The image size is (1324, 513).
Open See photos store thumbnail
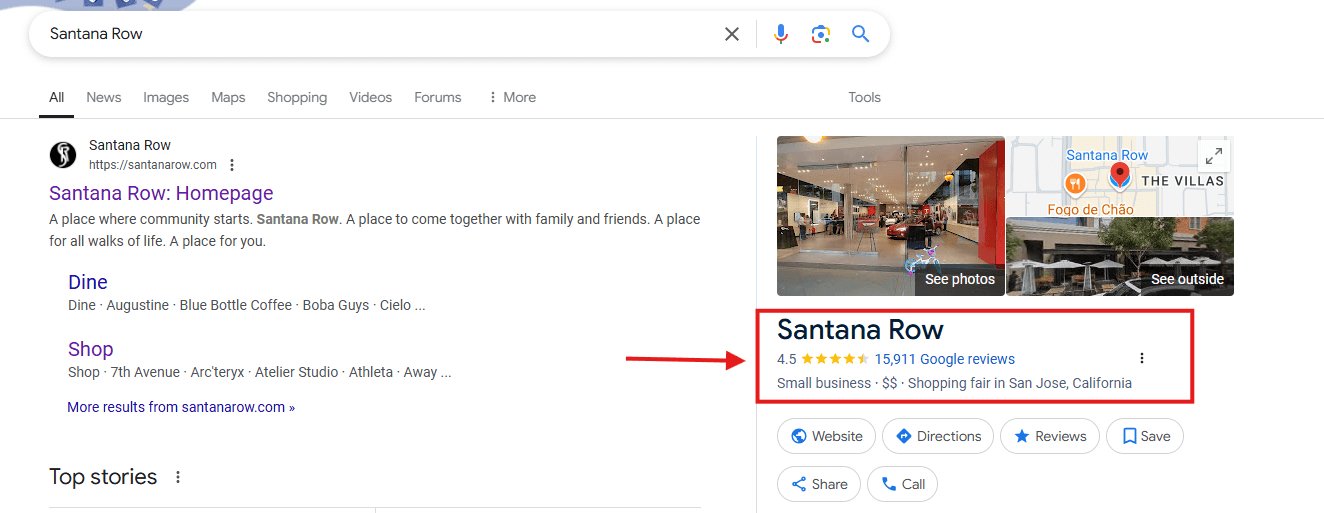891,216
